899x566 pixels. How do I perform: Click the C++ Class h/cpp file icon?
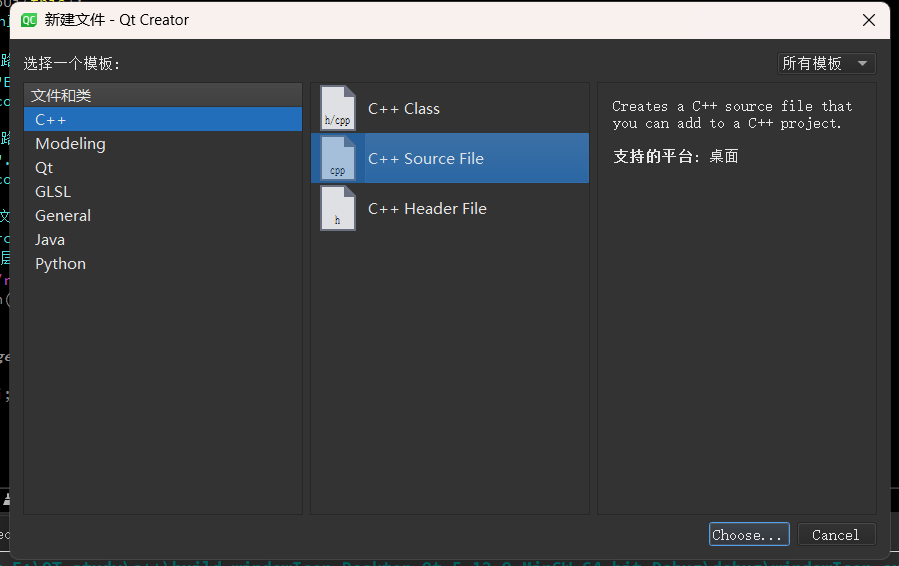(338, 108)
